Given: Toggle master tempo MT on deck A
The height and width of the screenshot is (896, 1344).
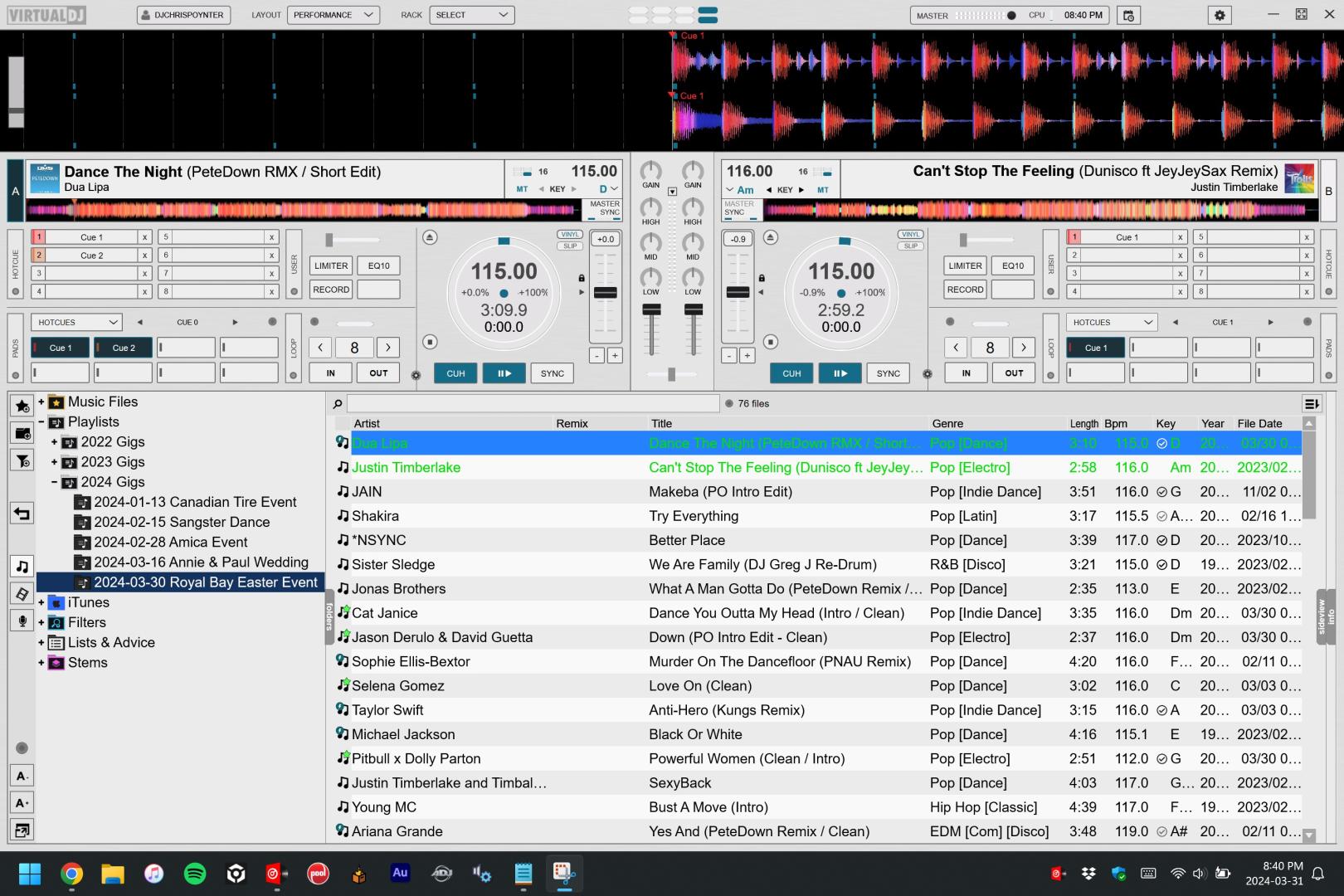Looking at the screenshot, I should [x=522, y=189].
